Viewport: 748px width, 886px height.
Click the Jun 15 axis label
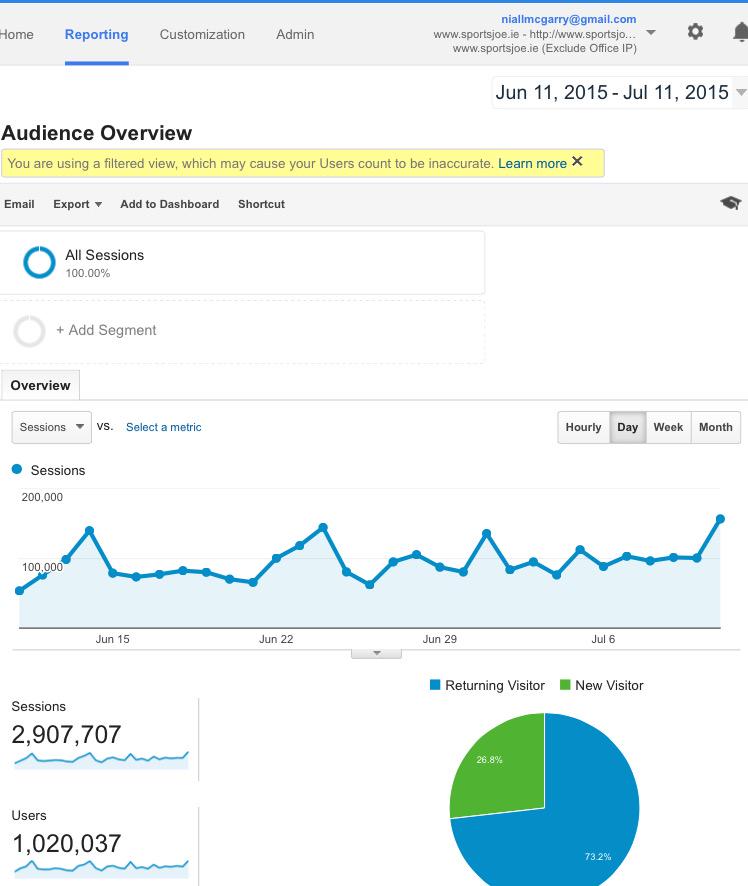coord(112,639)
